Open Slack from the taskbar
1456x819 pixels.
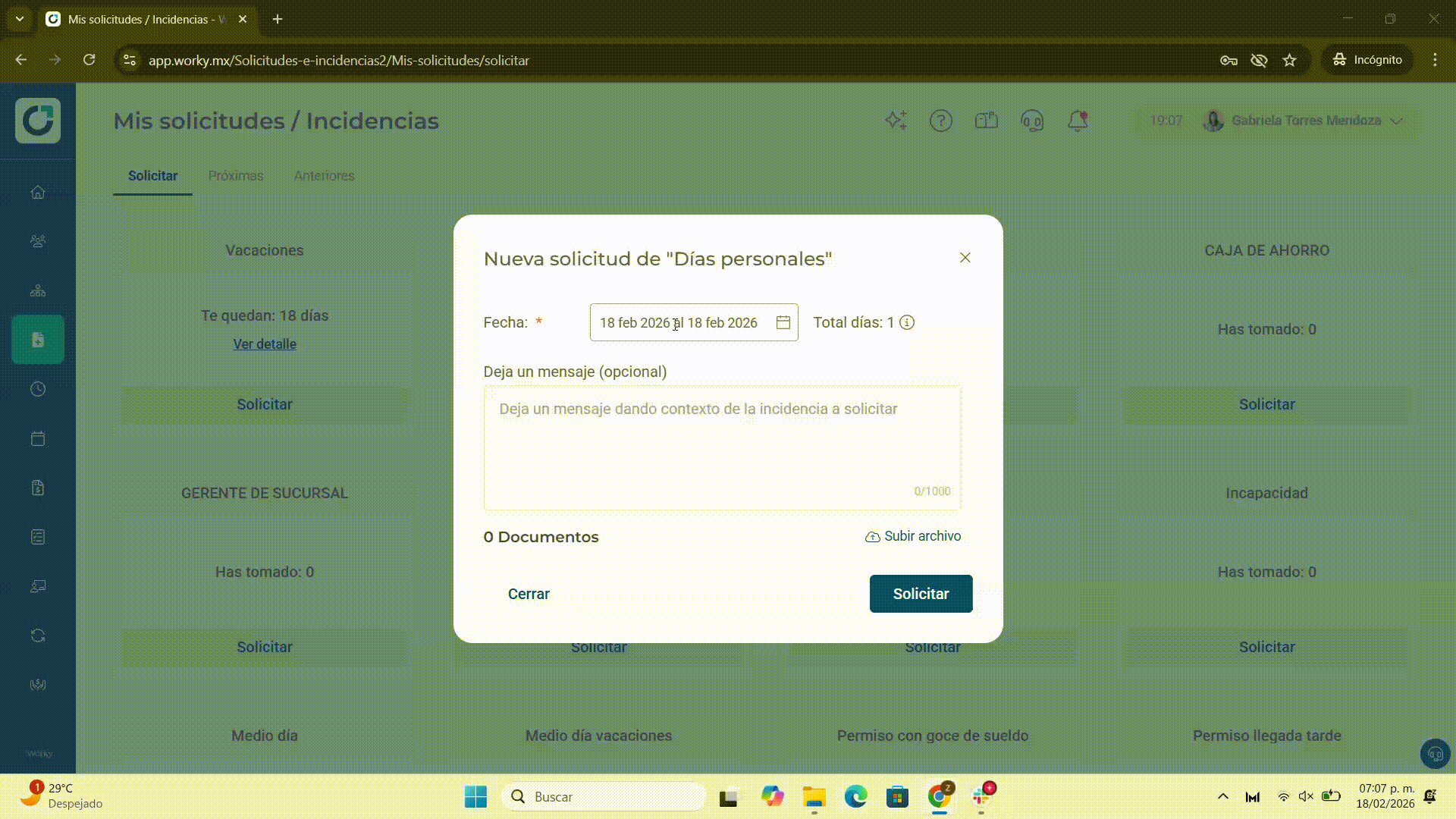coord(982,797)
